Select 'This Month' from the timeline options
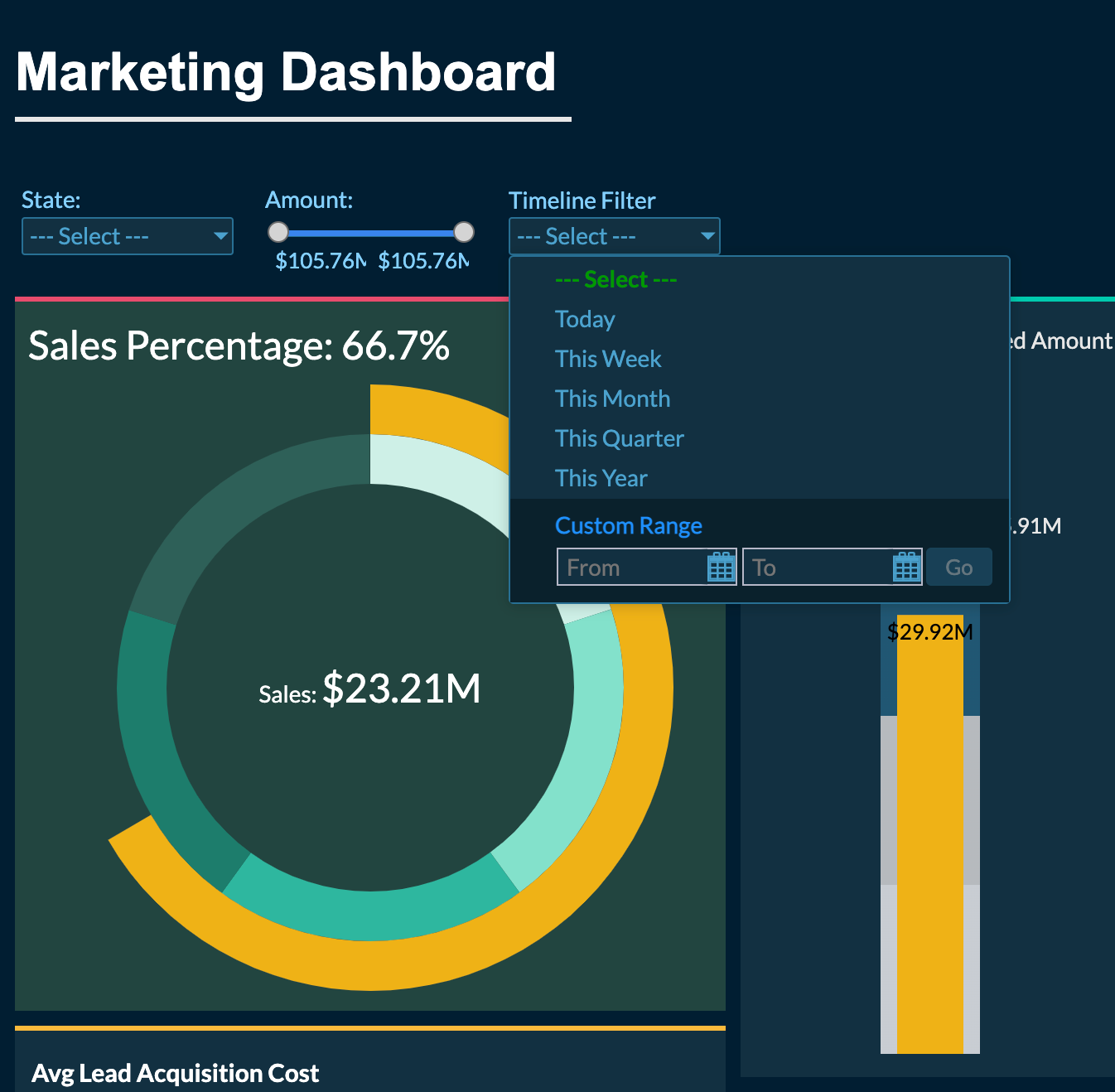This screenshot has width=1115, height=1092. click(612, 399)
